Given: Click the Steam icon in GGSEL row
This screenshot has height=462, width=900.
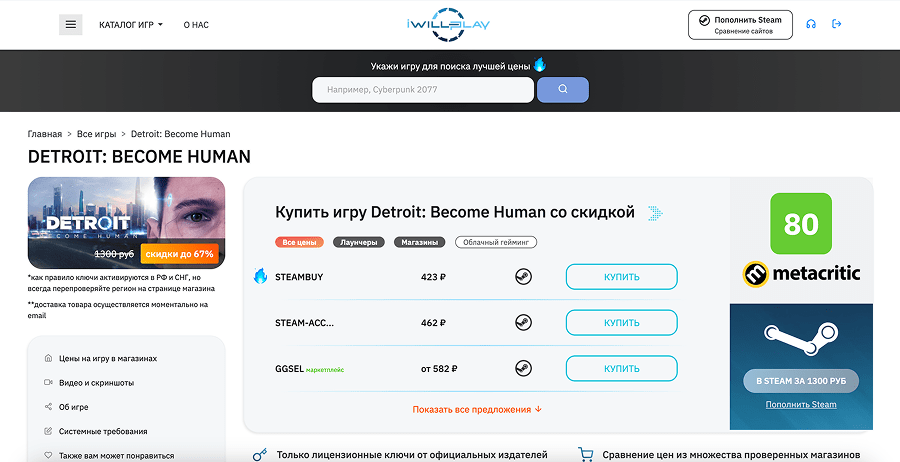Looking at the screenshot, I should [523, 368].
